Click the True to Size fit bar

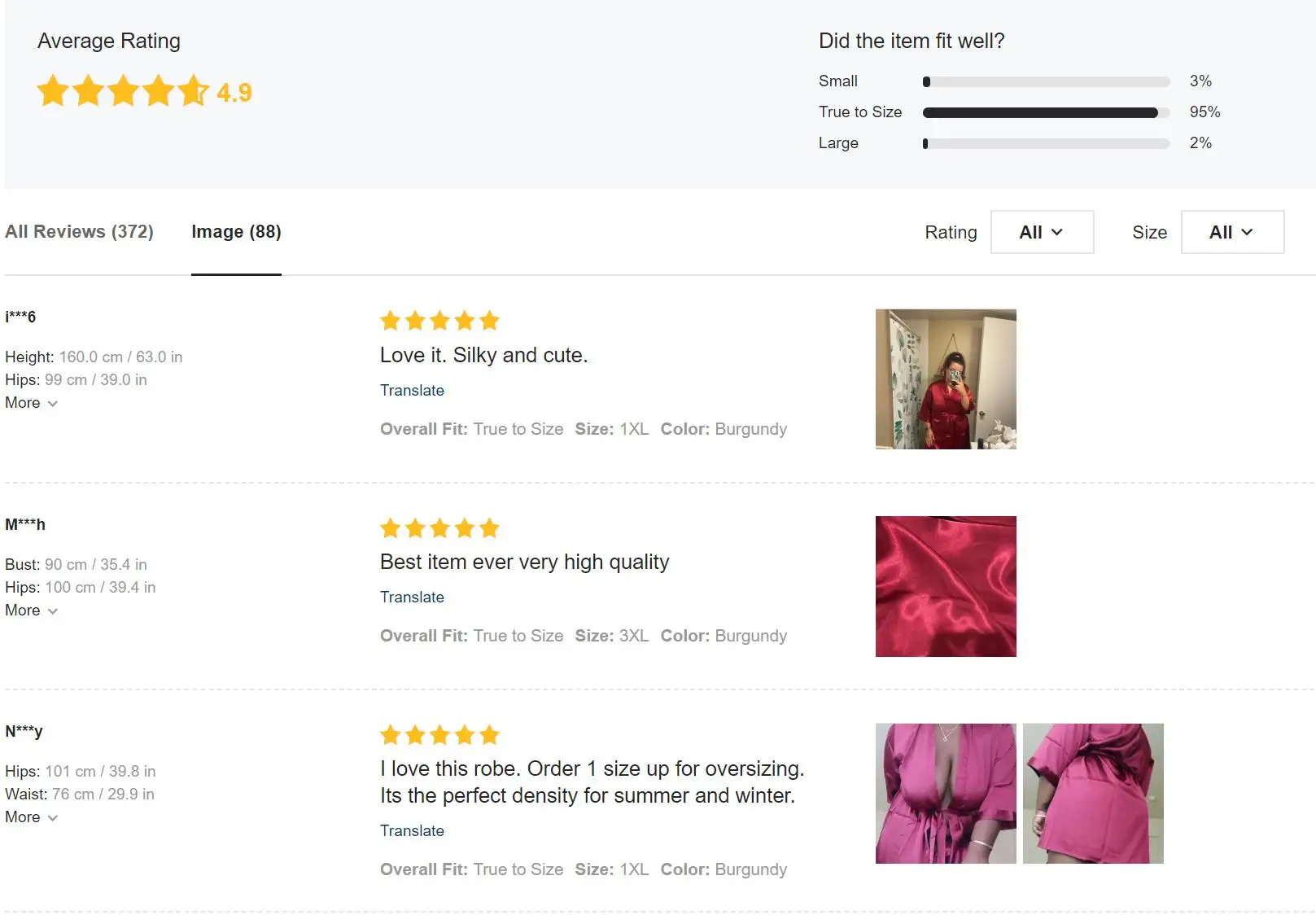(x=1045, y=112)
